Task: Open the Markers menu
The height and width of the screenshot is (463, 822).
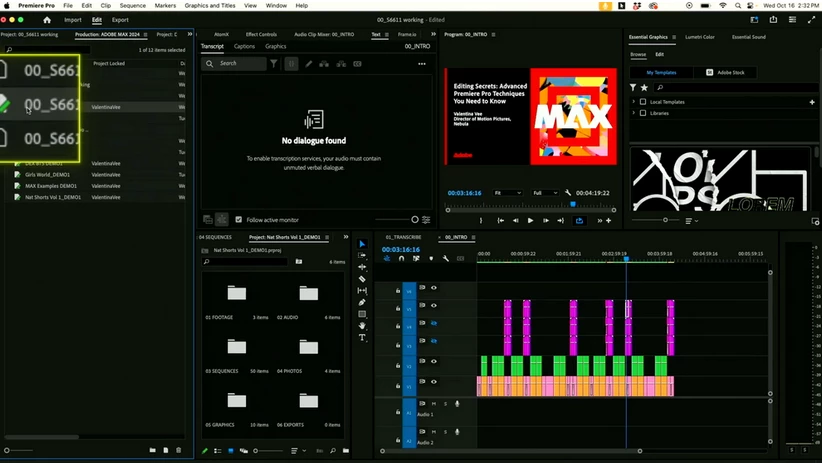Action: (165, 5)
